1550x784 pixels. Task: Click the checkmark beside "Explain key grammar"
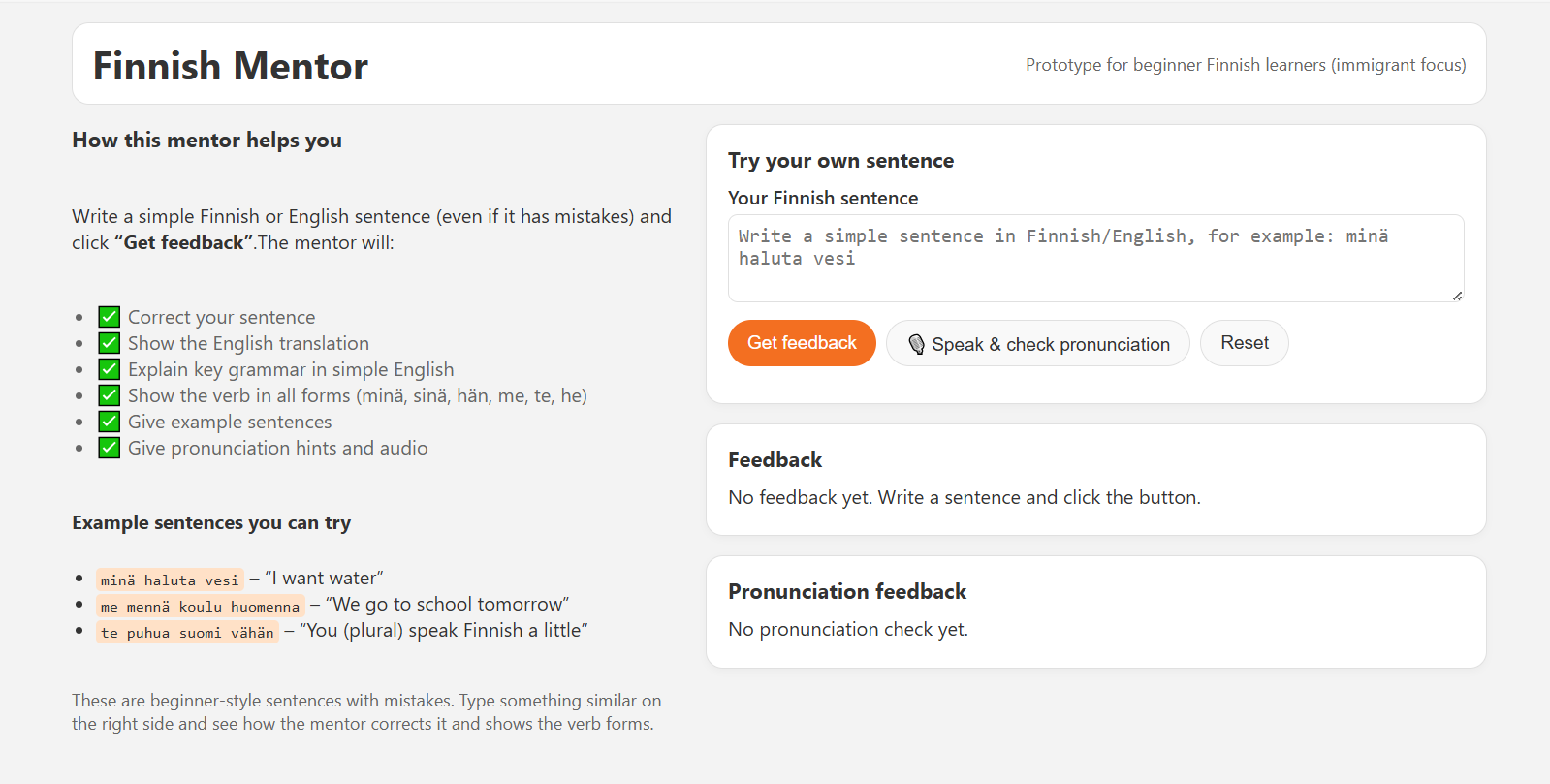tap(108, 368)
